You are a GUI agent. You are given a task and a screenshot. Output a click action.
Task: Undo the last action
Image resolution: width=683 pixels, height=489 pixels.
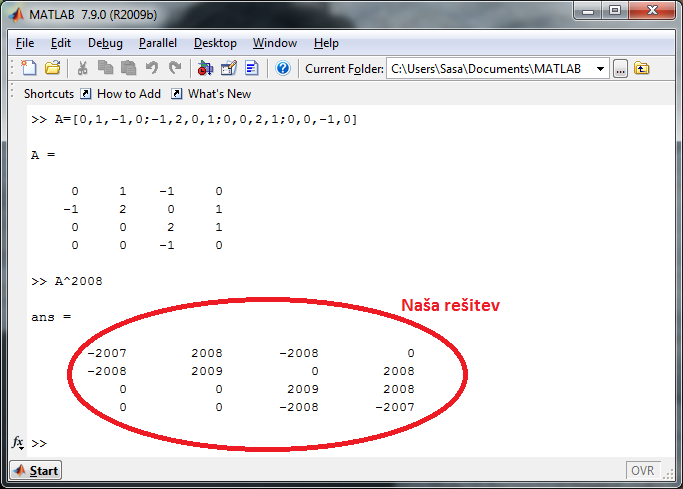(152, 68)
